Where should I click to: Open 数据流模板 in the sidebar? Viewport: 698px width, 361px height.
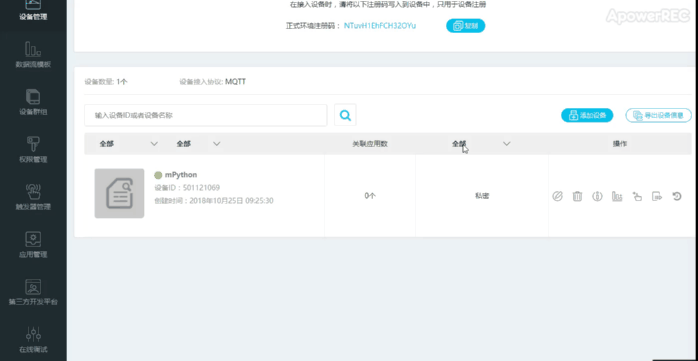point(33,55)
